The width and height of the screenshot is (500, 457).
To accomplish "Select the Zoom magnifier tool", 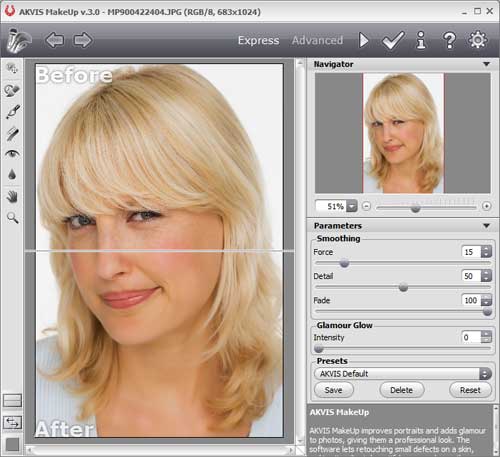I will [x=13, y=218].
